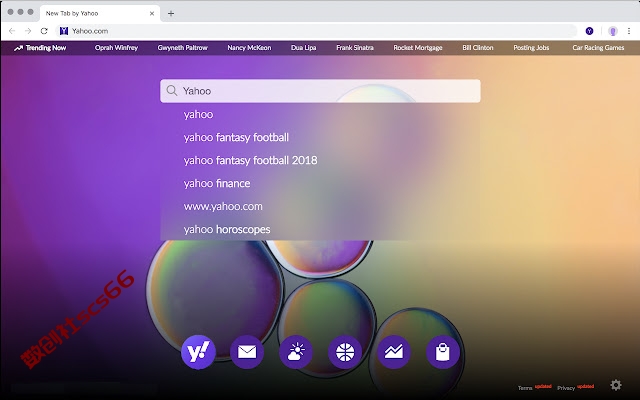Open the Yahoo homepage shortcut icon

click(198, 352)
